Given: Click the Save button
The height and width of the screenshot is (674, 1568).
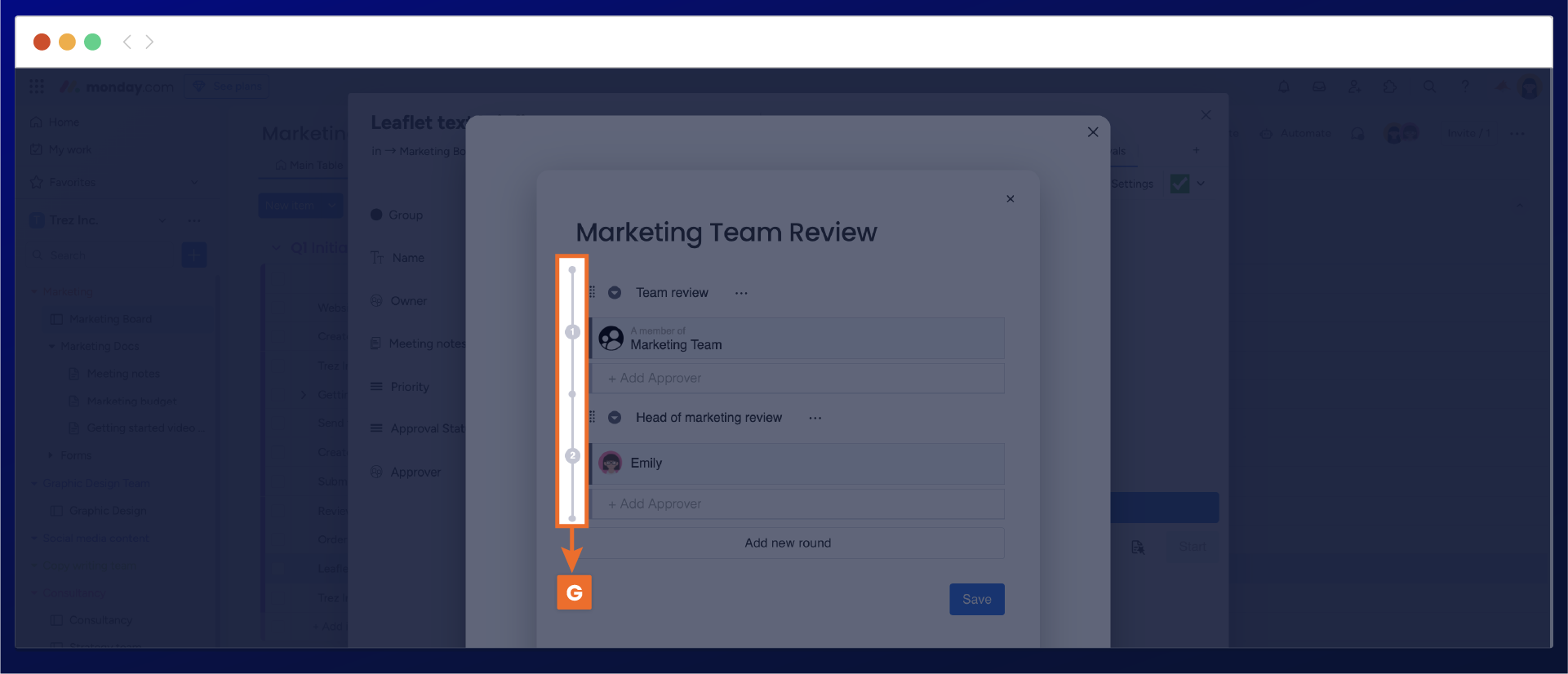Looking at the screenshot, I should pos(976,599).
